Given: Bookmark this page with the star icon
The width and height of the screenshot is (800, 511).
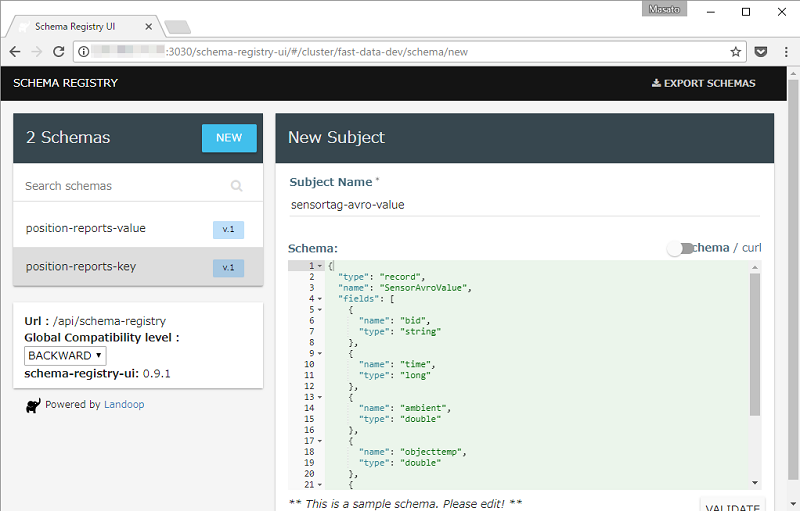Looking at the screenshot, I should (735, 52).
